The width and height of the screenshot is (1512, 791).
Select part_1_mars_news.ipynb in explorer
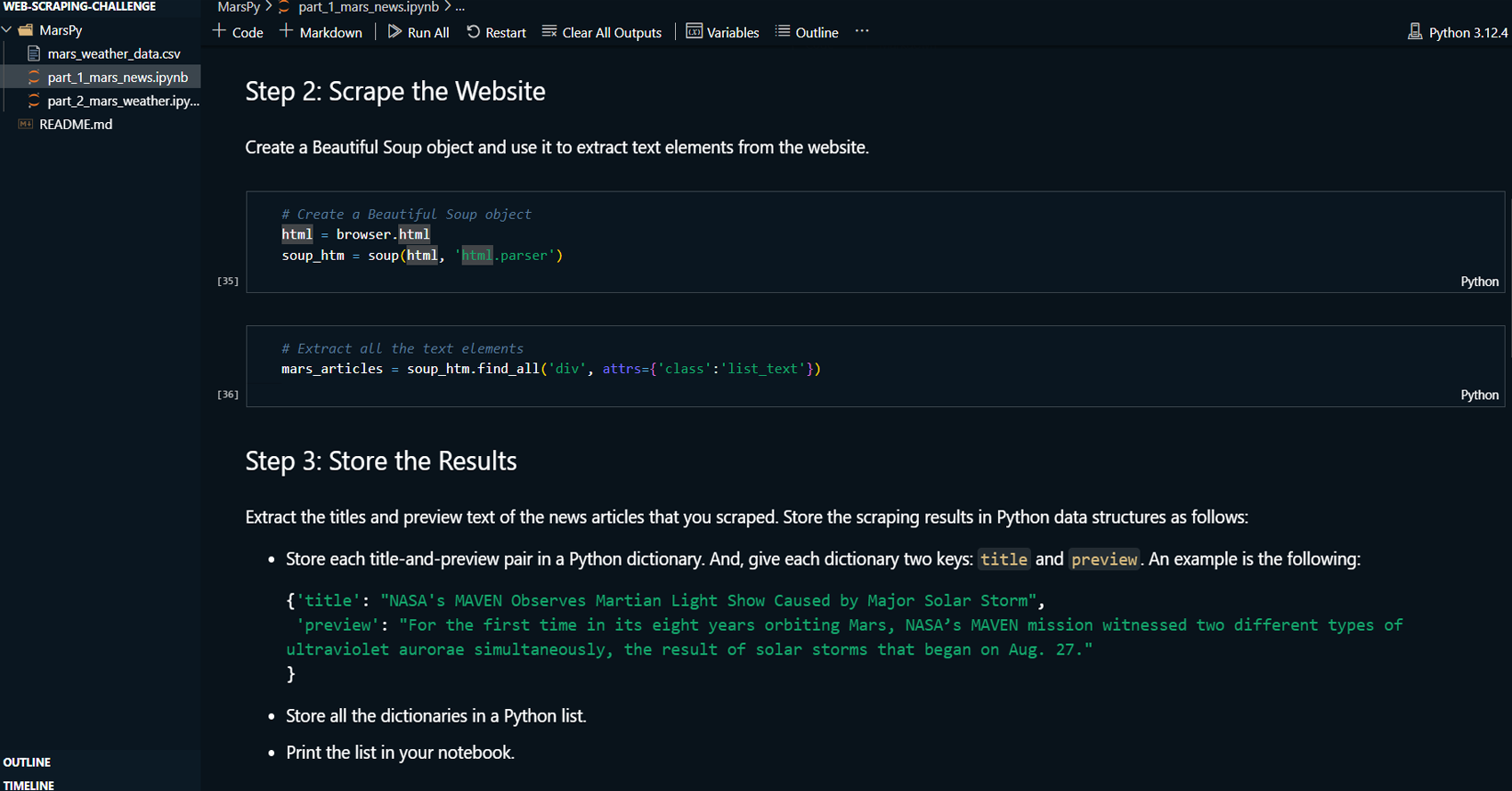coord(118,77)
